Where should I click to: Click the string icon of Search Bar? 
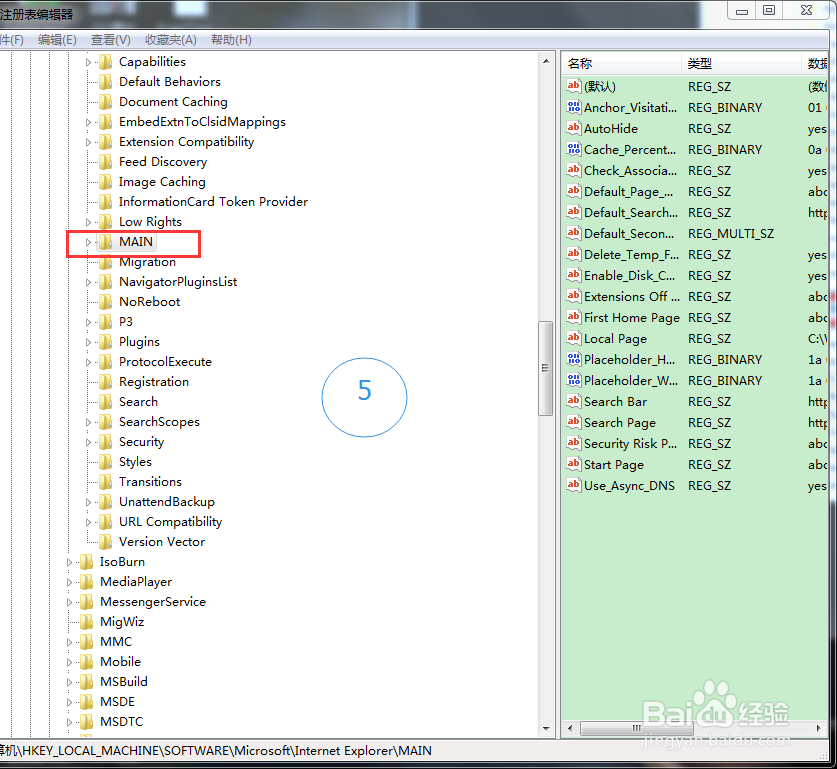pos(574,401)
